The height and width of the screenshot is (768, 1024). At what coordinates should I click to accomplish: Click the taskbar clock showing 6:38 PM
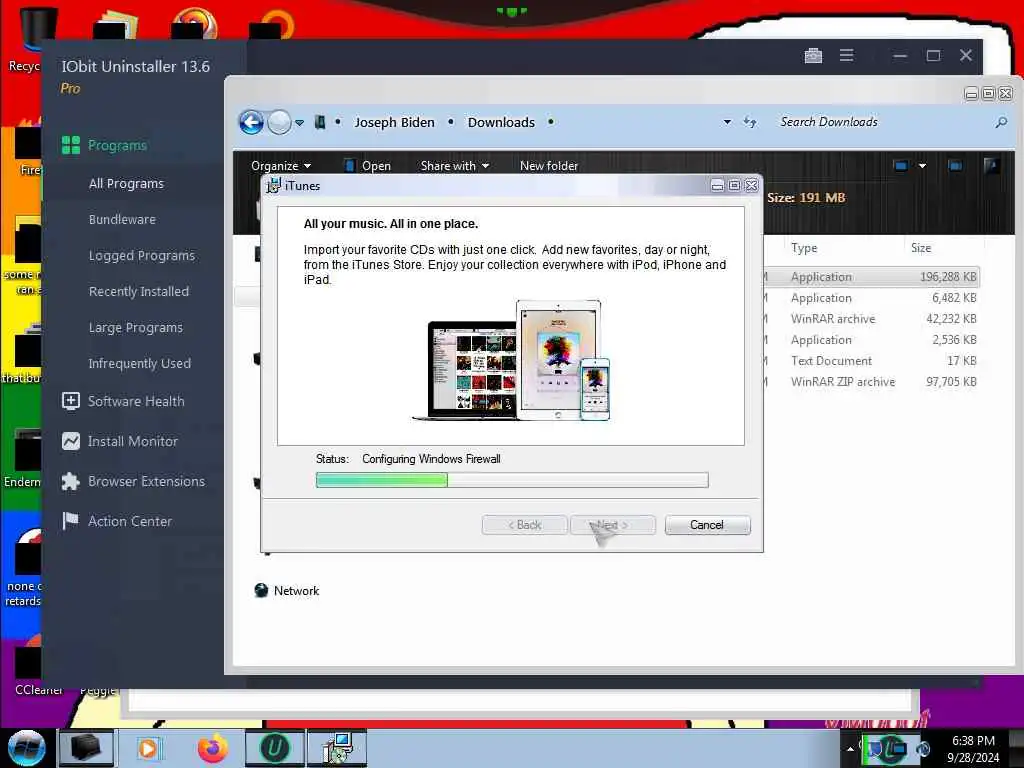973,748
